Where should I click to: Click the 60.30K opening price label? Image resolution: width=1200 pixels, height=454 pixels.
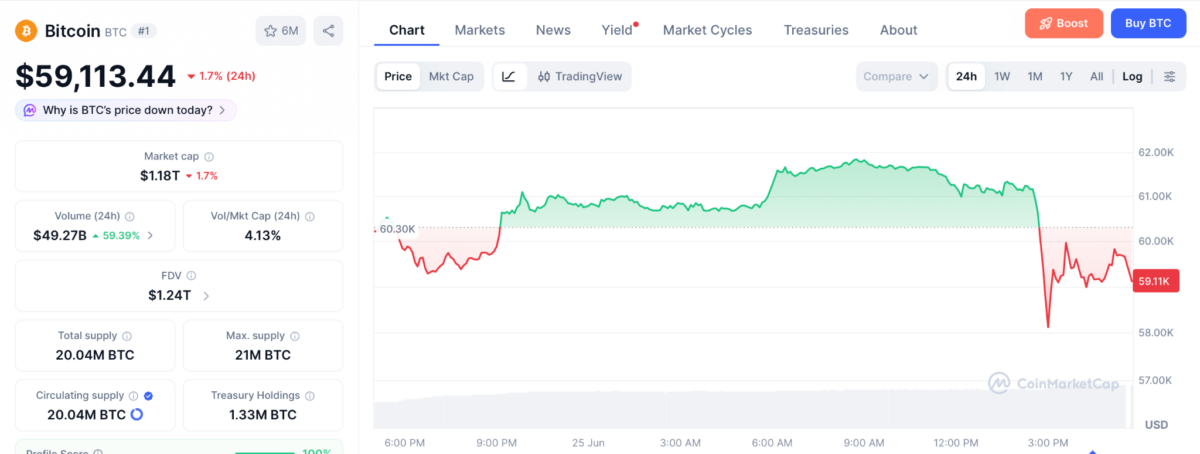397,229
